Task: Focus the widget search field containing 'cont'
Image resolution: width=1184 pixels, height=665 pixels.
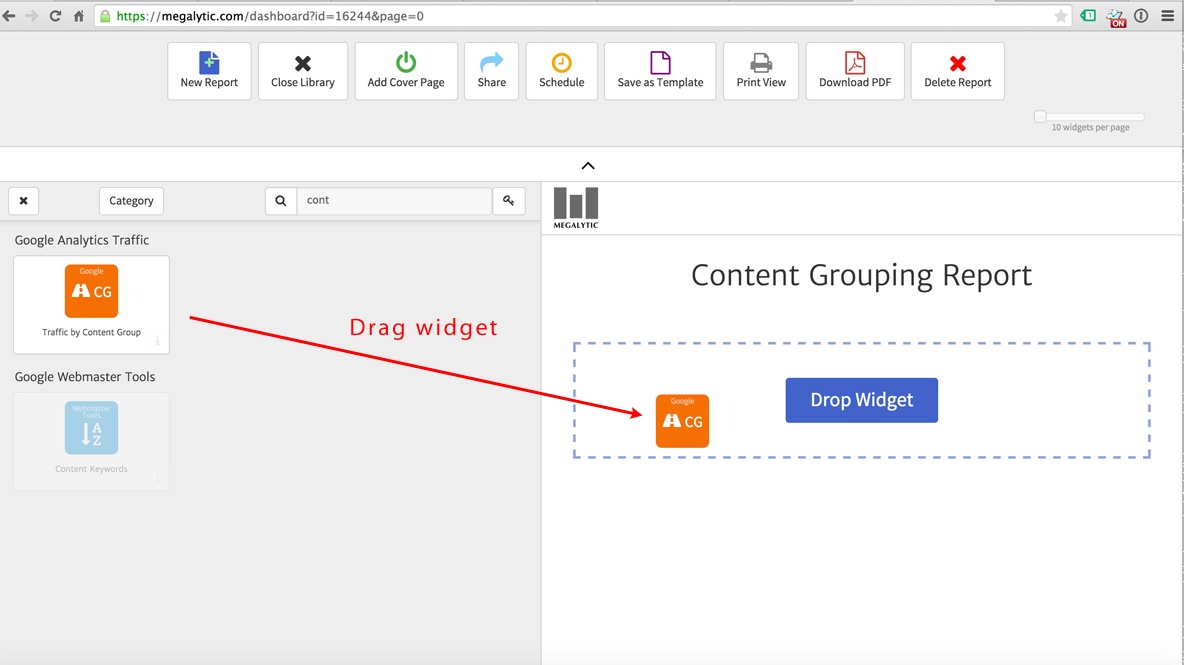Action: 394,201
